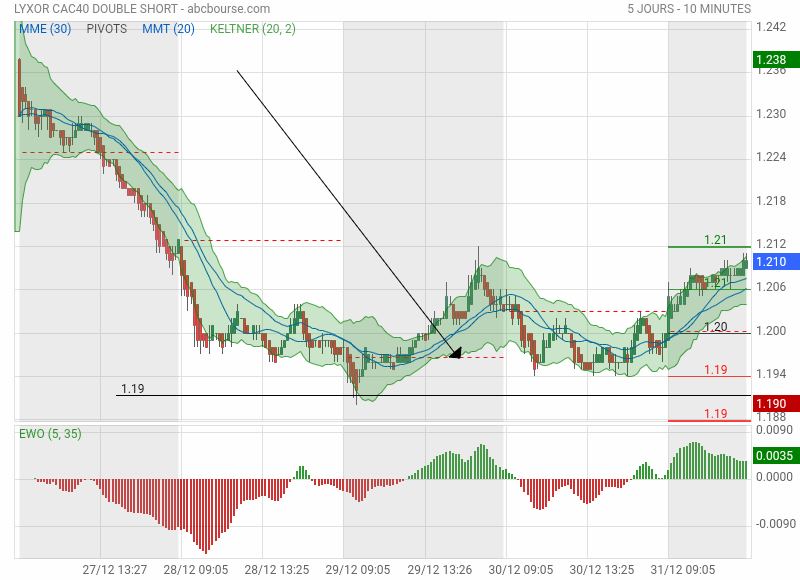Select the PIVOTS legend label
Viewport: 800px width, 580px height.
pyautogui.click(x=107, y=29)
